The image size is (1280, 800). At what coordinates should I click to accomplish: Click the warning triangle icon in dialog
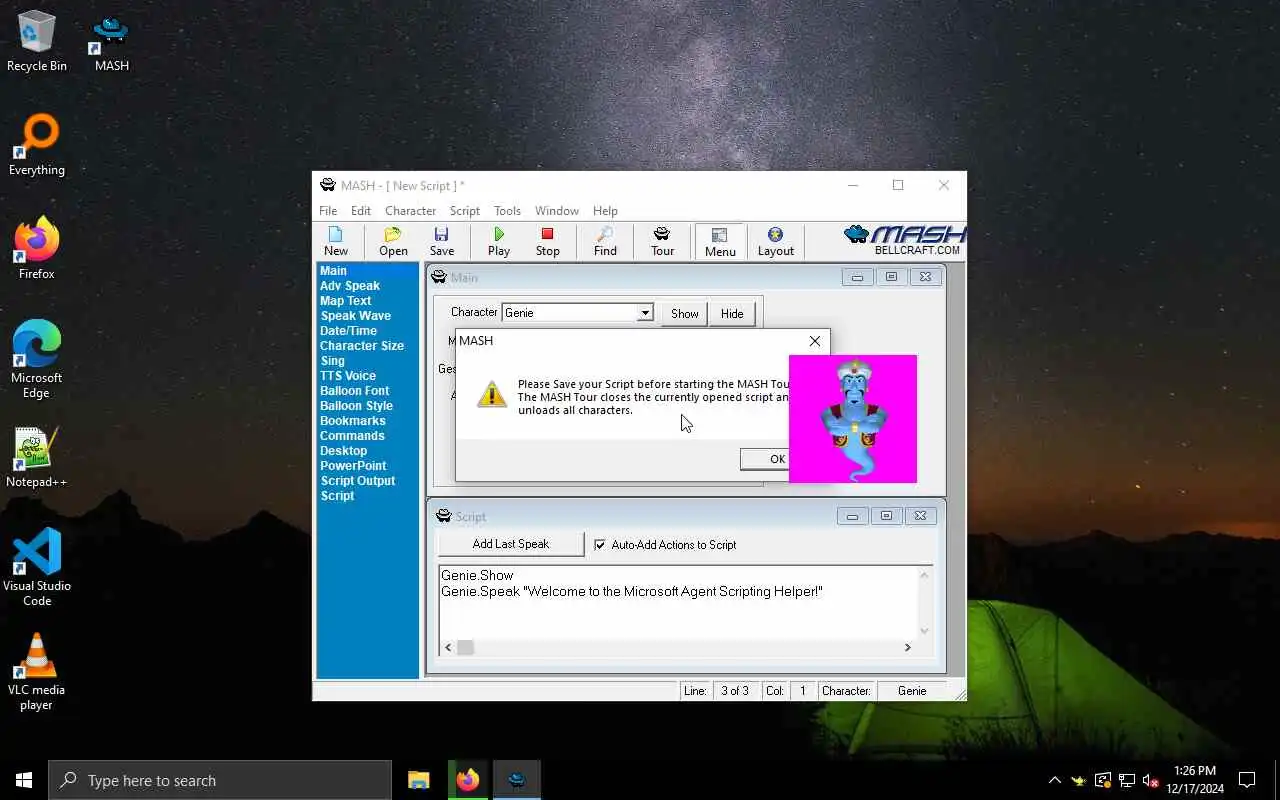pyautogui.click(x=491, y=394)
